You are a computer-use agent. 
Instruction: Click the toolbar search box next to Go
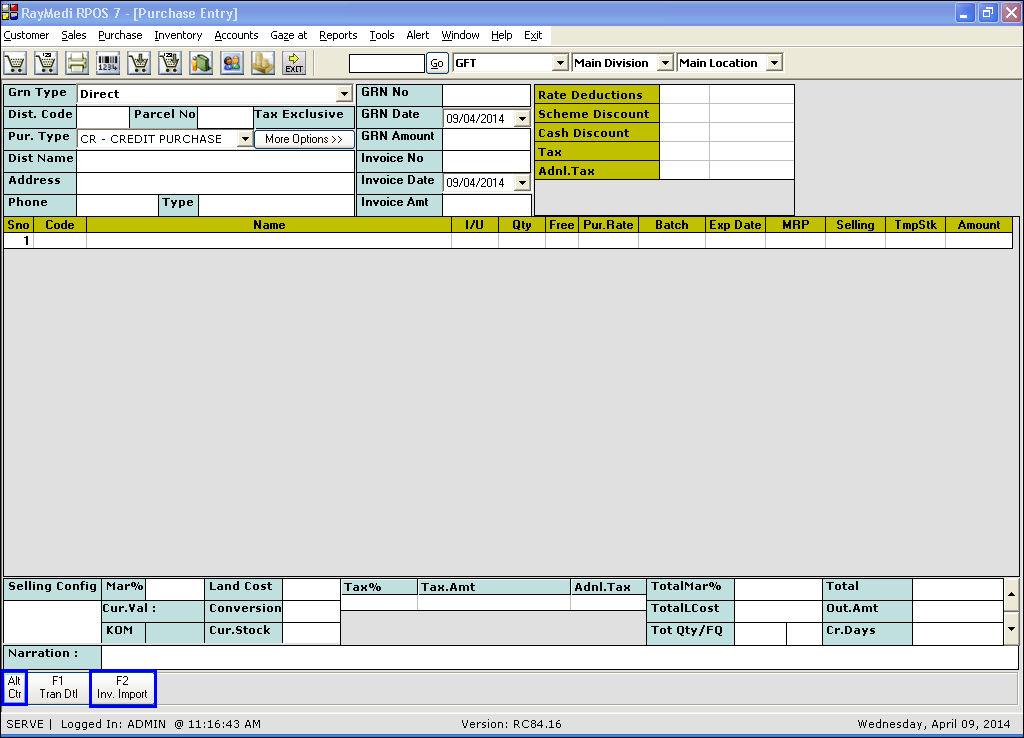[387, 63]
